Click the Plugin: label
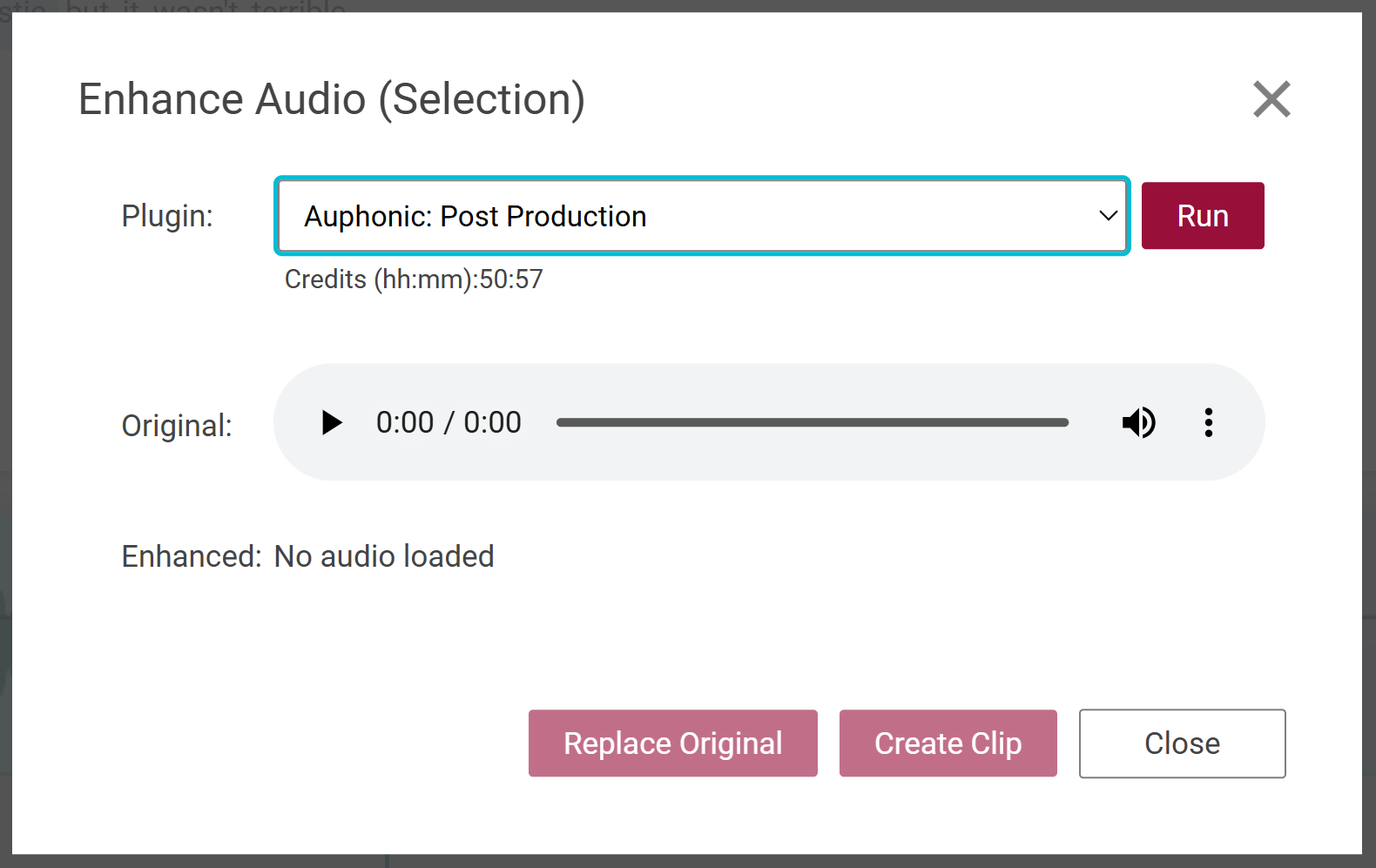The height and width of the screenshot is (868, 1376). tap(167, 216)
